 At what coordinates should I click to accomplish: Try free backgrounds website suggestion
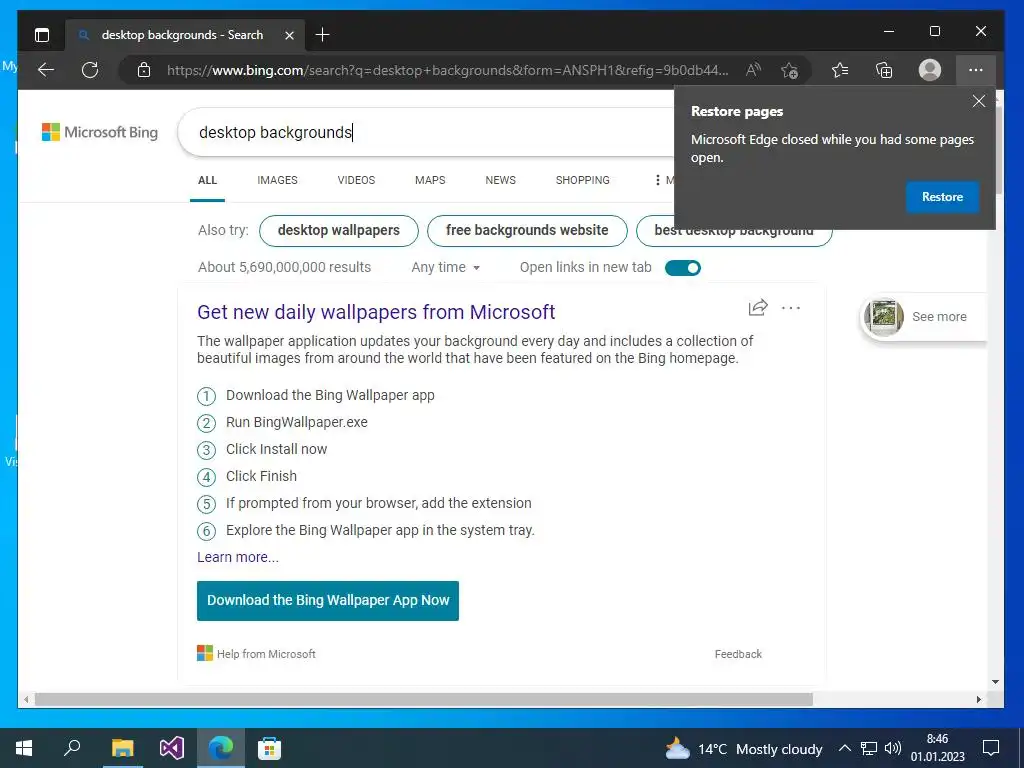click(x=527, y=231)
